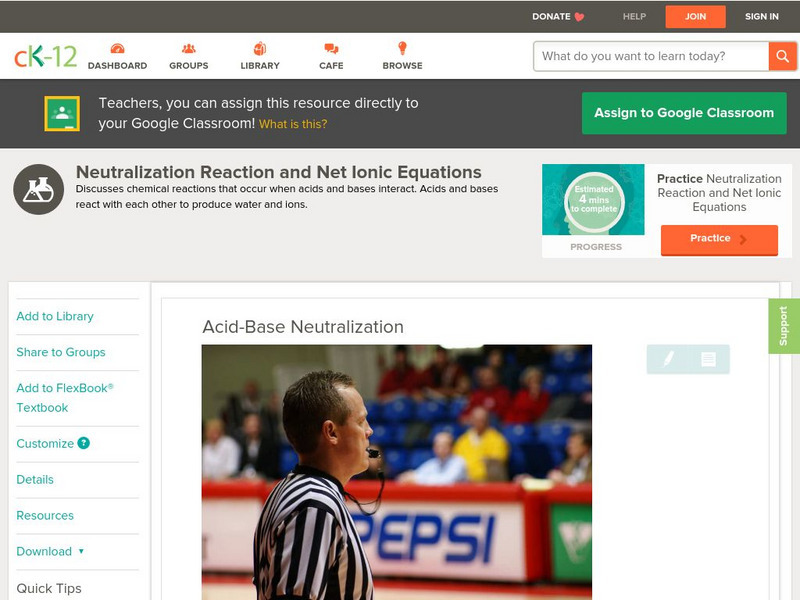Click the PROGRESS label under the circle
This screenshot has height=600, width=800.
point(596,247)
